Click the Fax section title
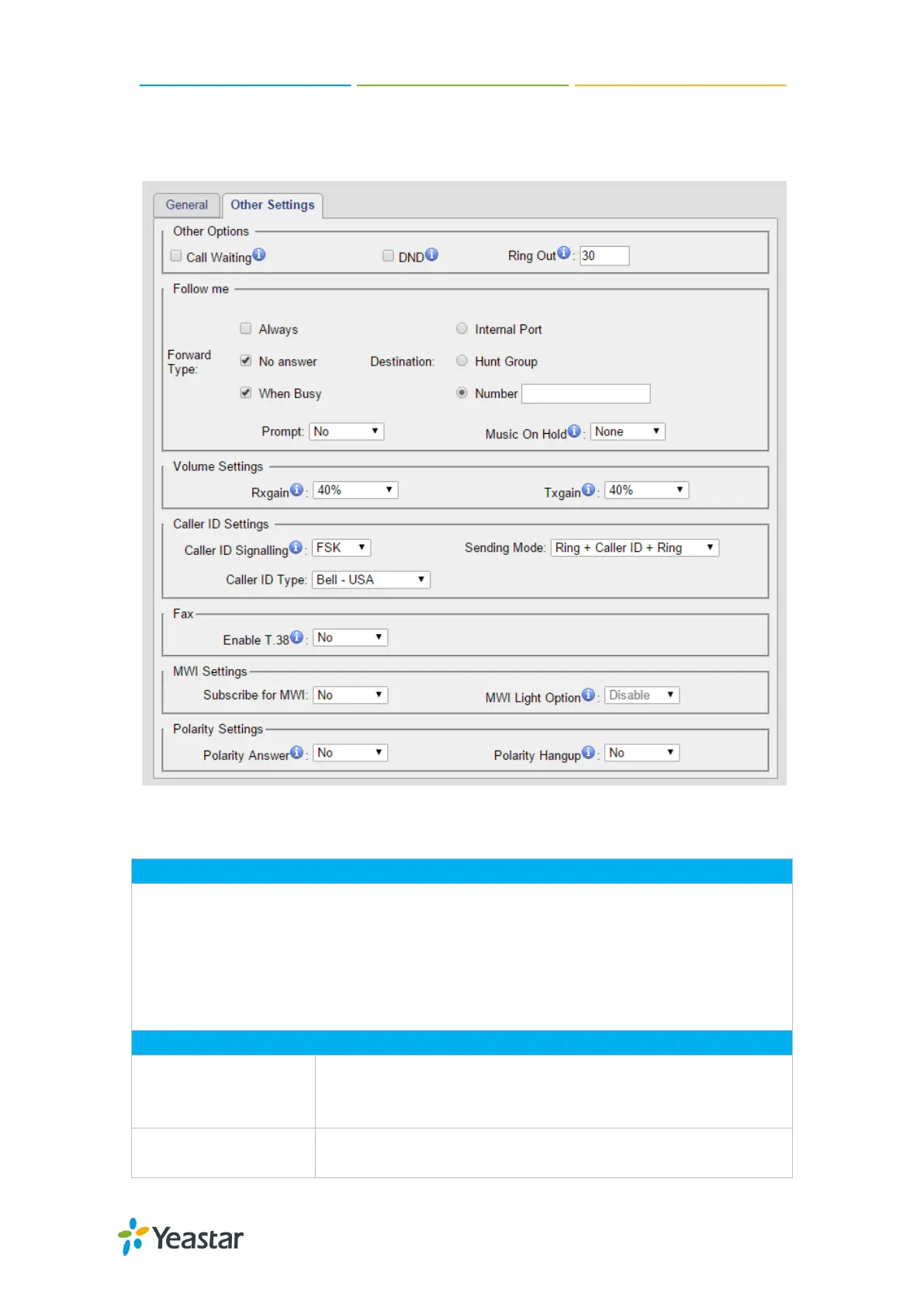 click(x=183, y=614)
